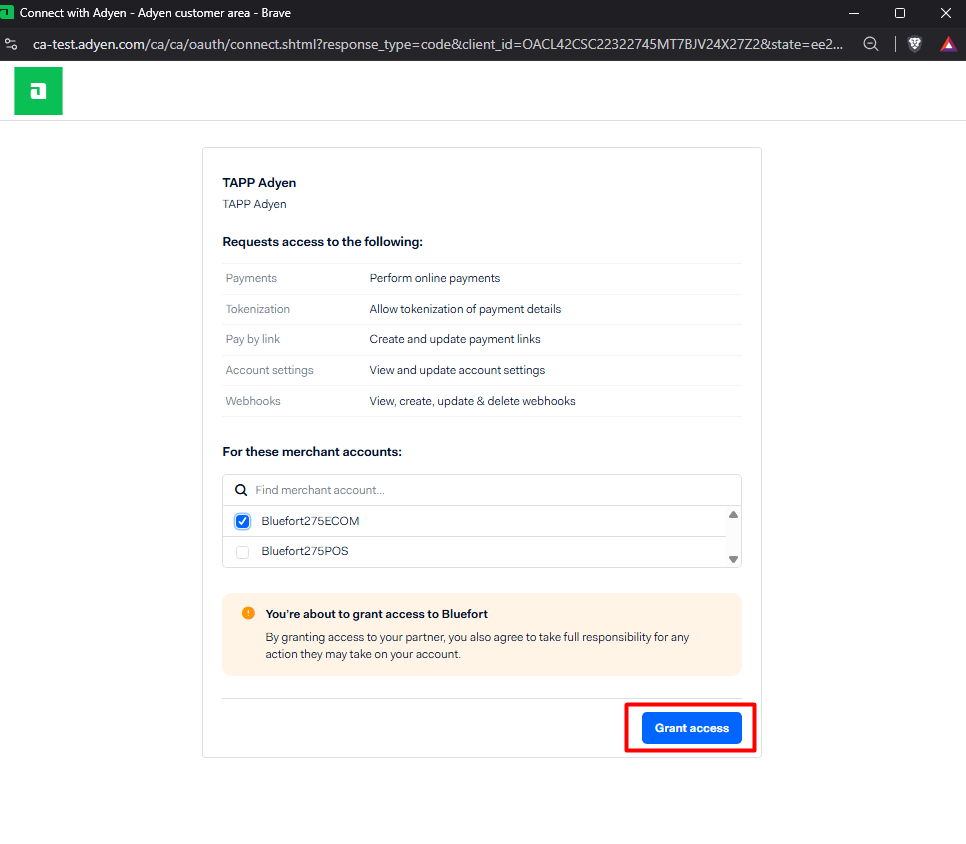Image resolution: width=966 pixels, height=844 pixels.
Task: Open site settings icon beside the URL
Action: click(11, 44)
